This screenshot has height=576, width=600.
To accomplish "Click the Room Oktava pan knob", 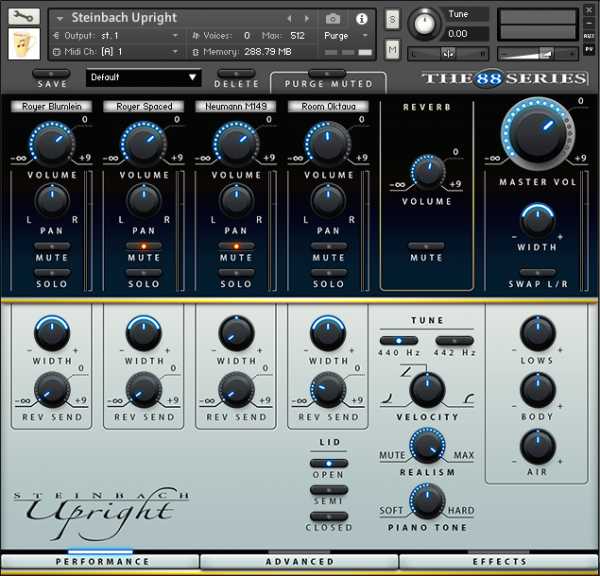I will (x=328, y=201).
